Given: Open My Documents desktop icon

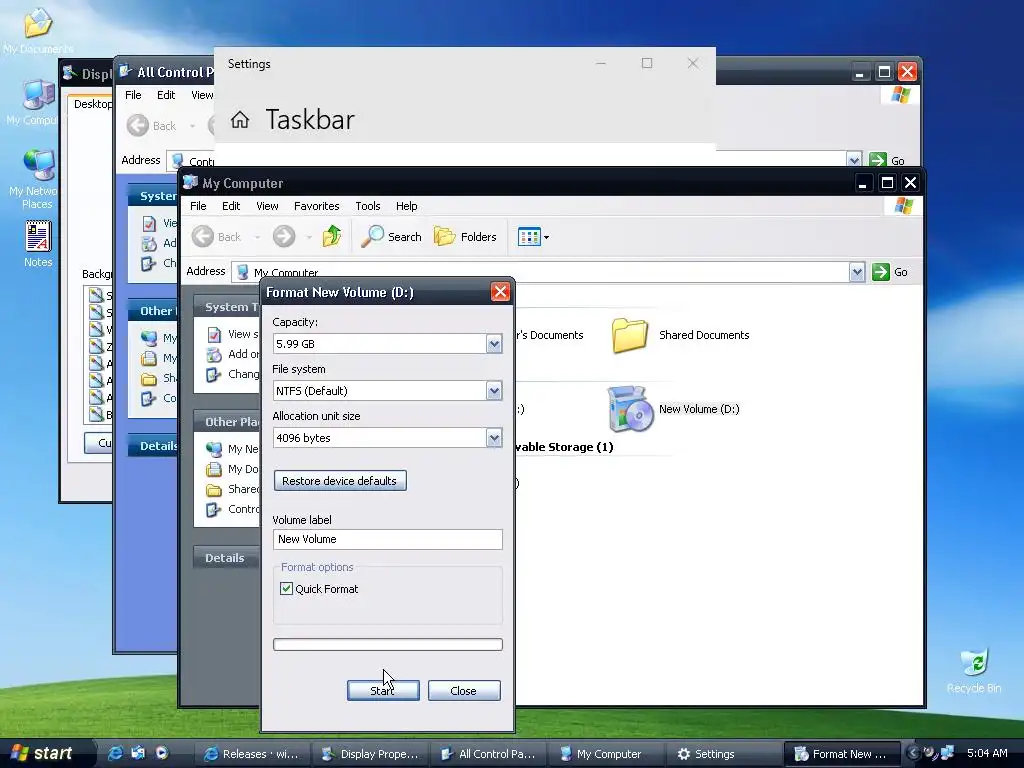Looking at the screenshot, I should coord(37,30).
